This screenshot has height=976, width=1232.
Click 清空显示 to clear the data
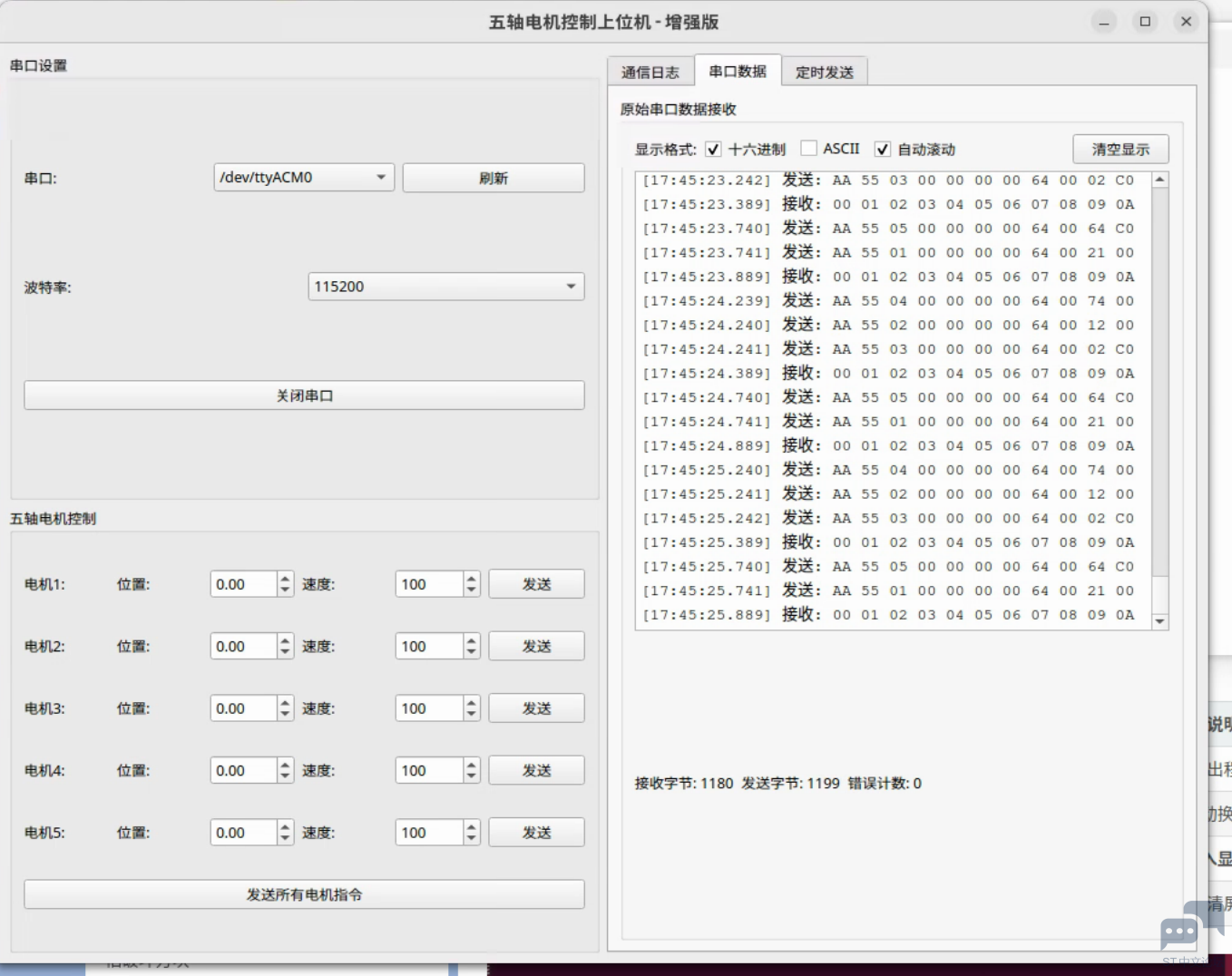click(x=1120, y=150)
